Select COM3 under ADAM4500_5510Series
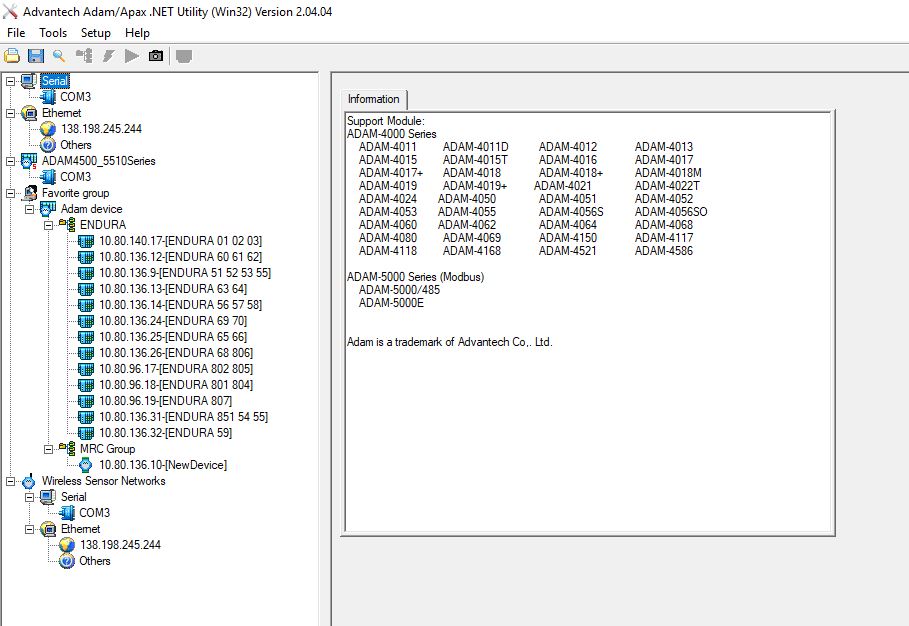909x626 pixels. tap(75, 177)
